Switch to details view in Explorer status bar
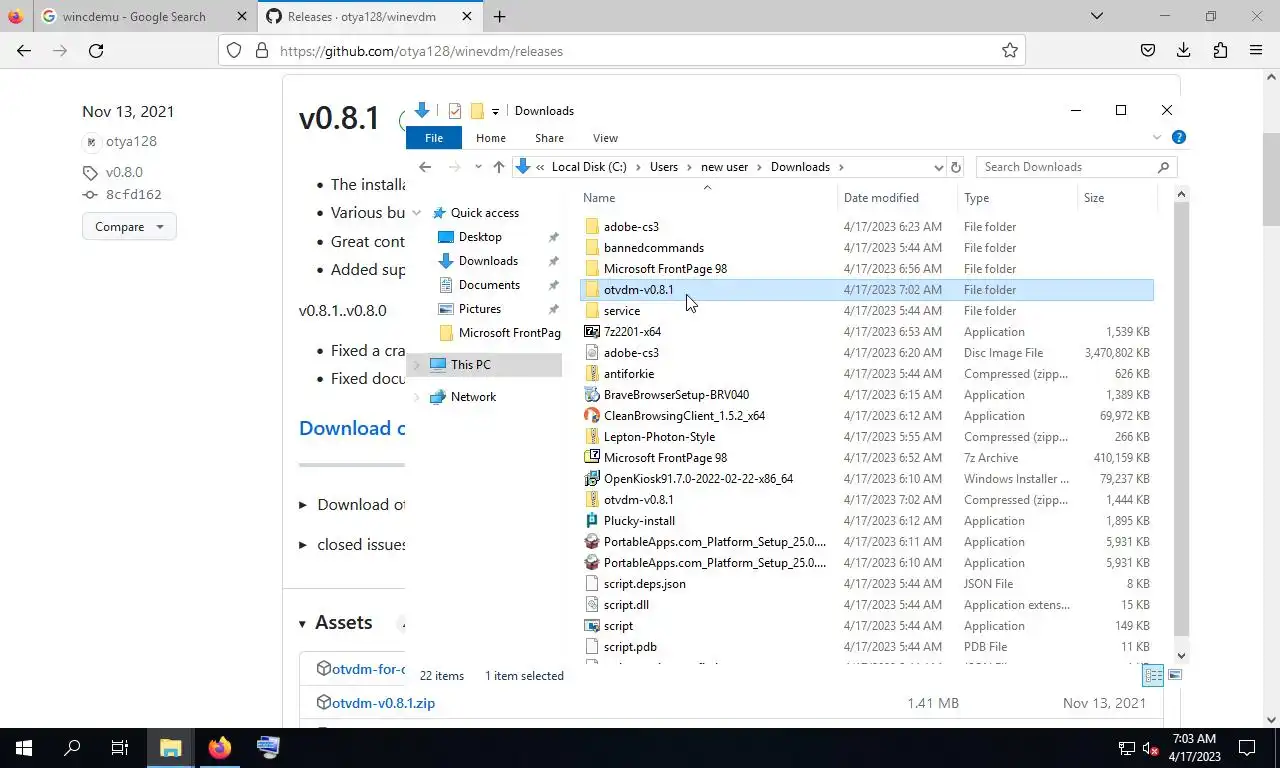Viewport: 1280px width, 768px height. click(1153, 676)
